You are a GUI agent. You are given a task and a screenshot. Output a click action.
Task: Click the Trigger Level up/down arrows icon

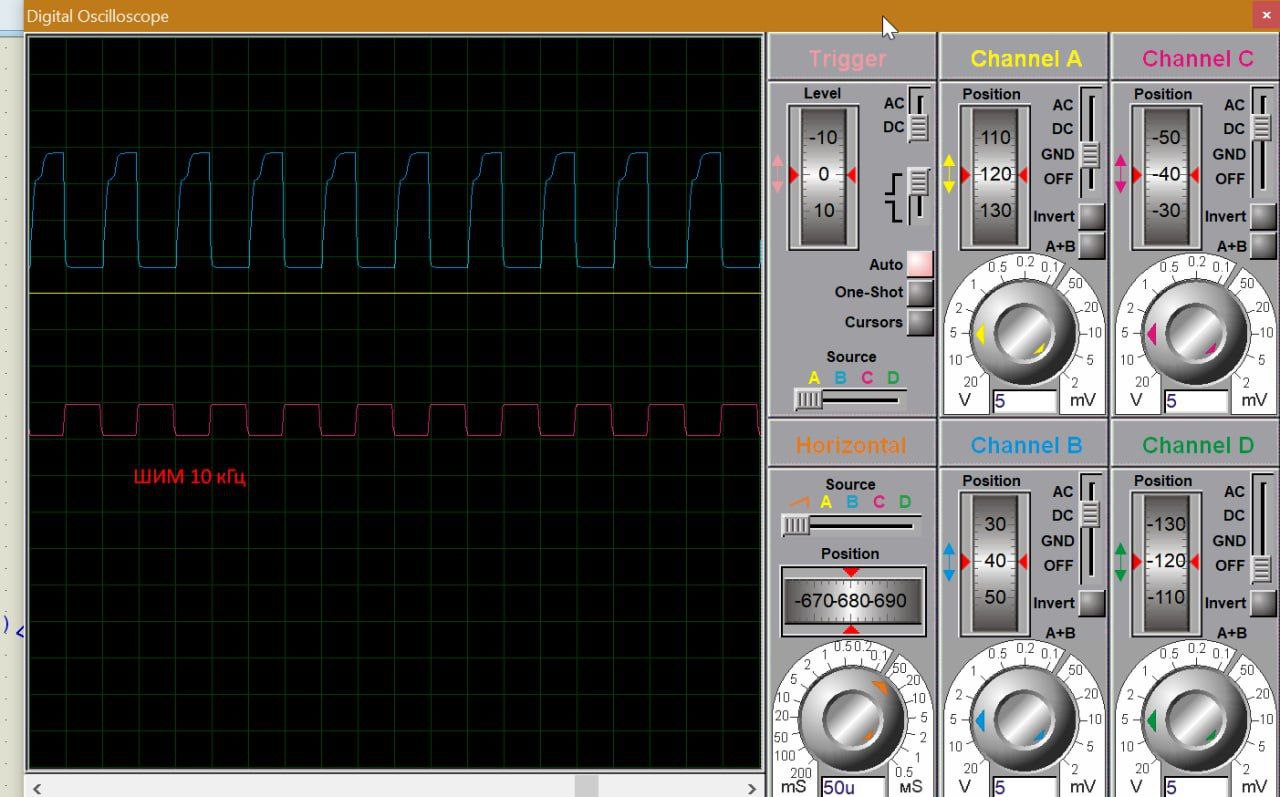click(778, 174)
